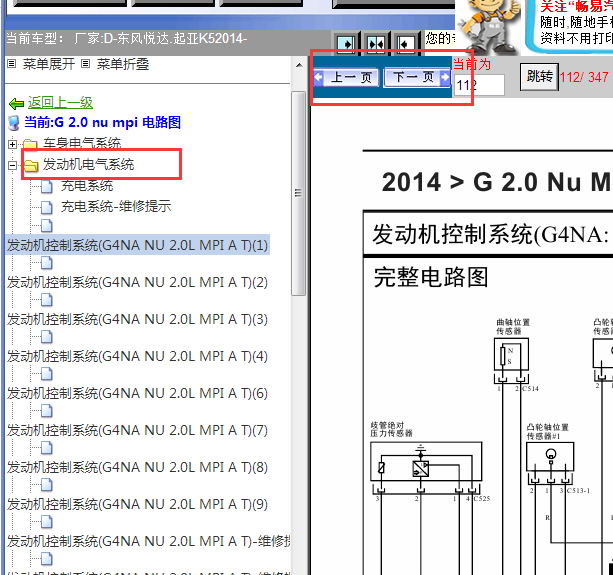
Task: Select the 发动机电气系统 folder
Action: [88, 164]
